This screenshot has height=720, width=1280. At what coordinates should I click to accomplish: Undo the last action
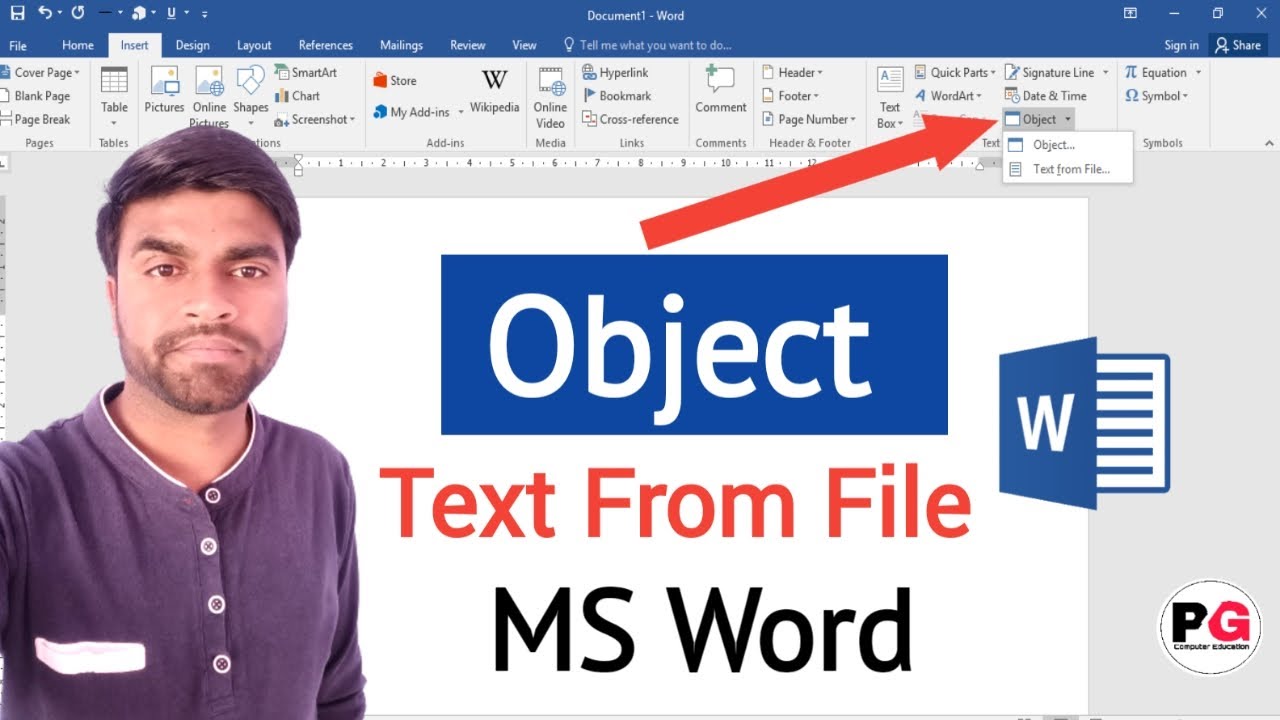click(45, 14)
